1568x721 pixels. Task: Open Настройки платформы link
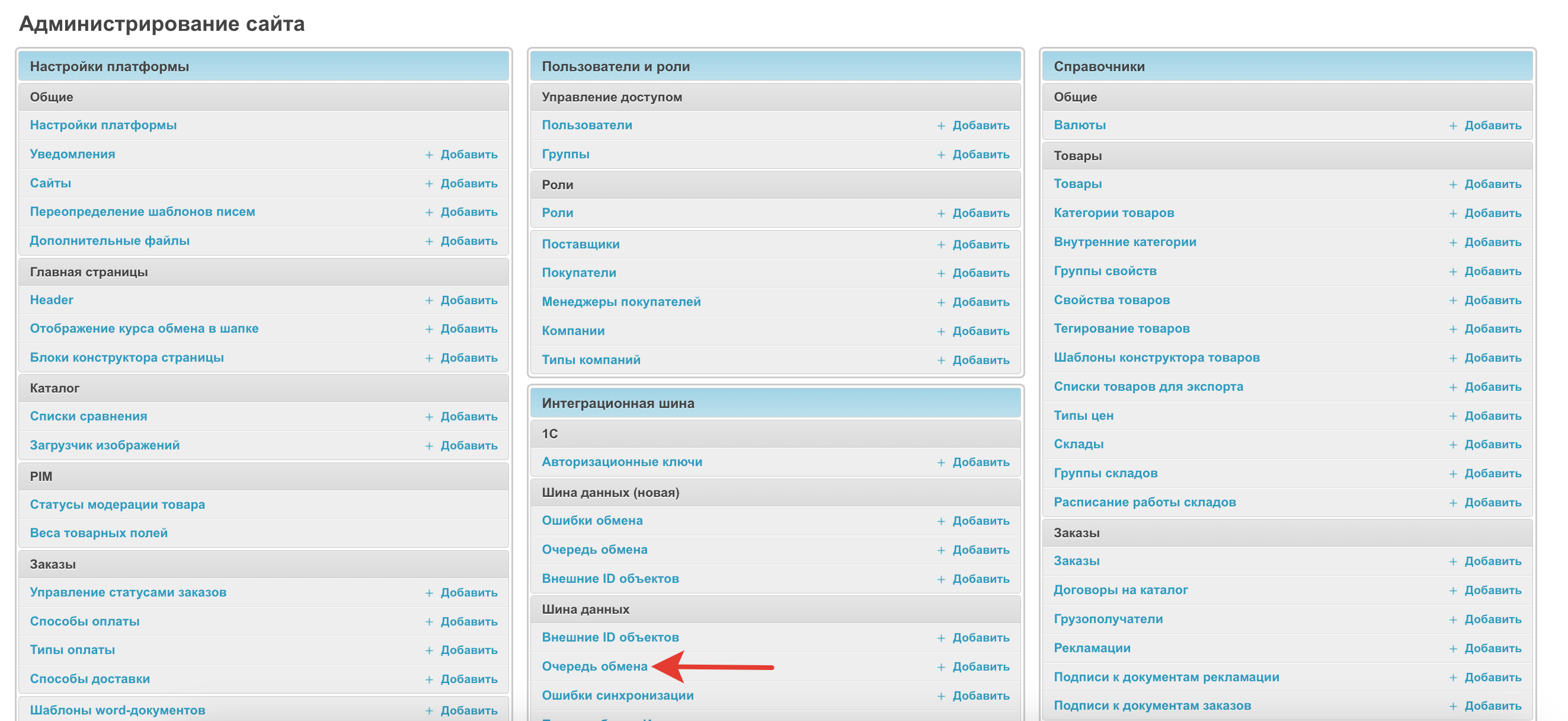pos(103,125)
